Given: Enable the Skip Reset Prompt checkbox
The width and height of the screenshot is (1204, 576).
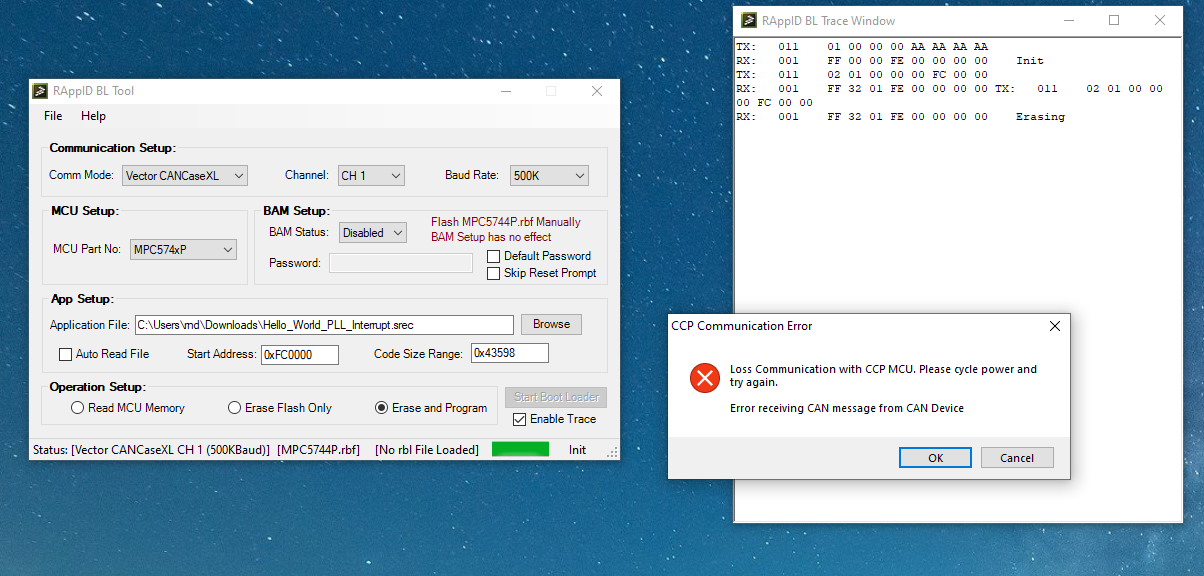Looking at the screenshot, I should coord(492,273).
